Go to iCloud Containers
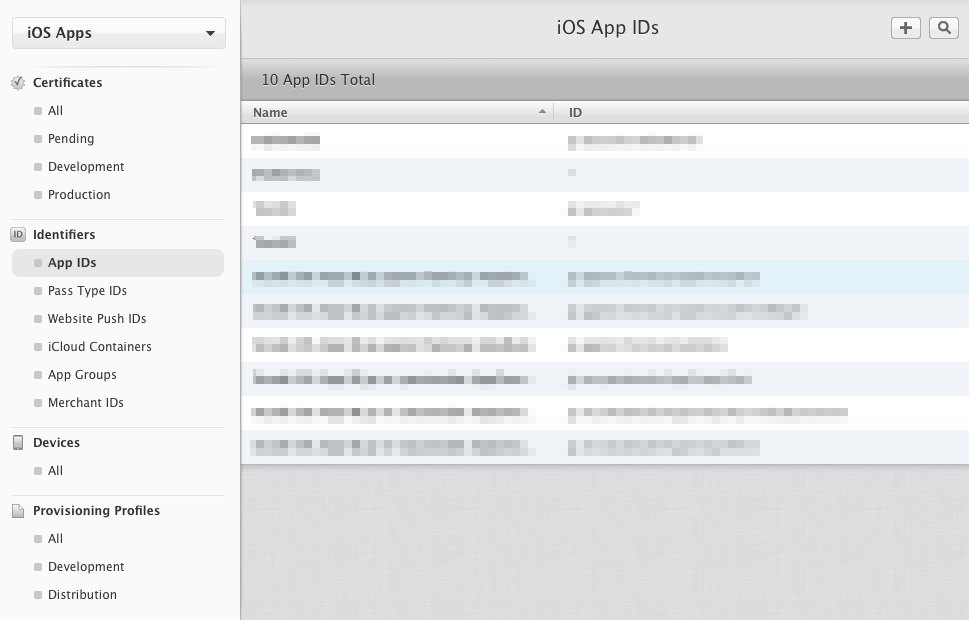Image resolution: width=969 pixels, height=620 pixels. coord(99,347)
